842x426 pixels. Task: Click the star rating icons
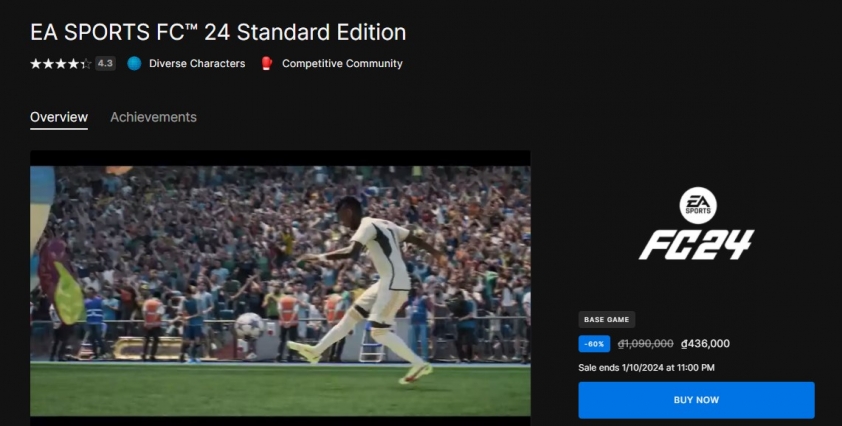(61, 64)
